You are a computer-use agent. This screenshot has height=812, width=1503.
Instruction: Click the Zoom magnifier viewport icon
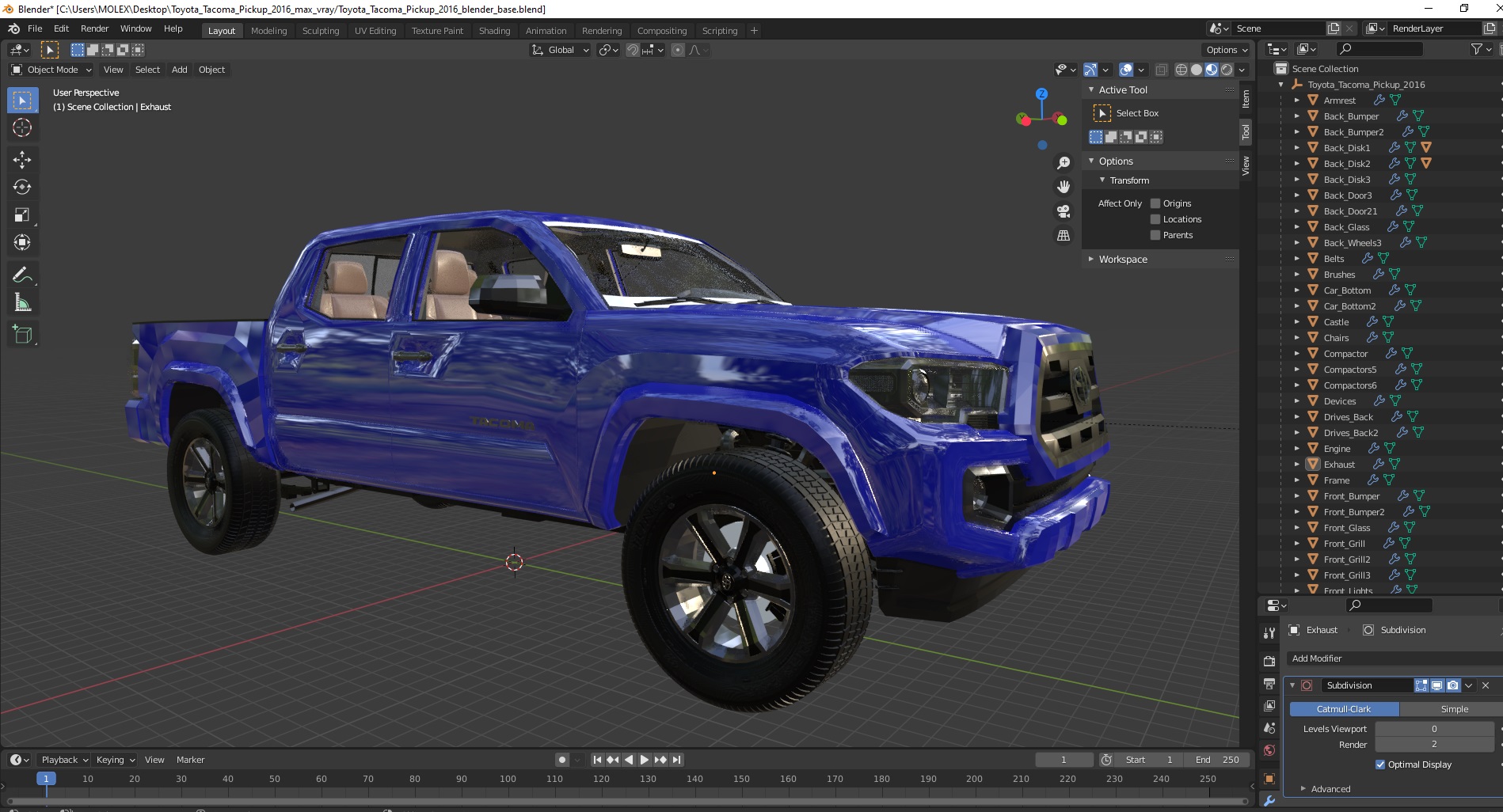point(1064,163)
